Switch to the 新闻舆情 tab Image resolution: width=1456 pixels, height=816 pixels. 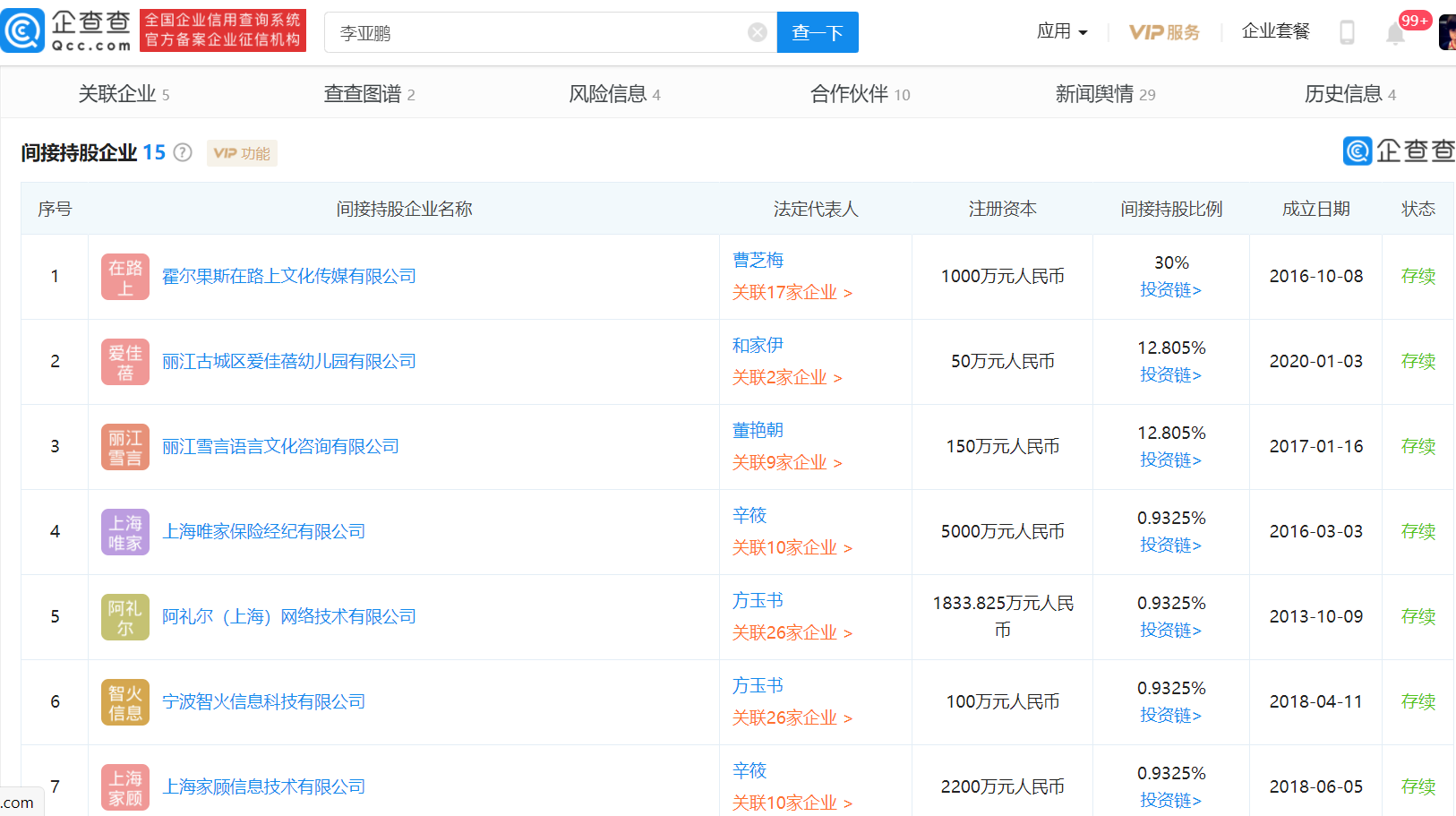(1105, 94)
